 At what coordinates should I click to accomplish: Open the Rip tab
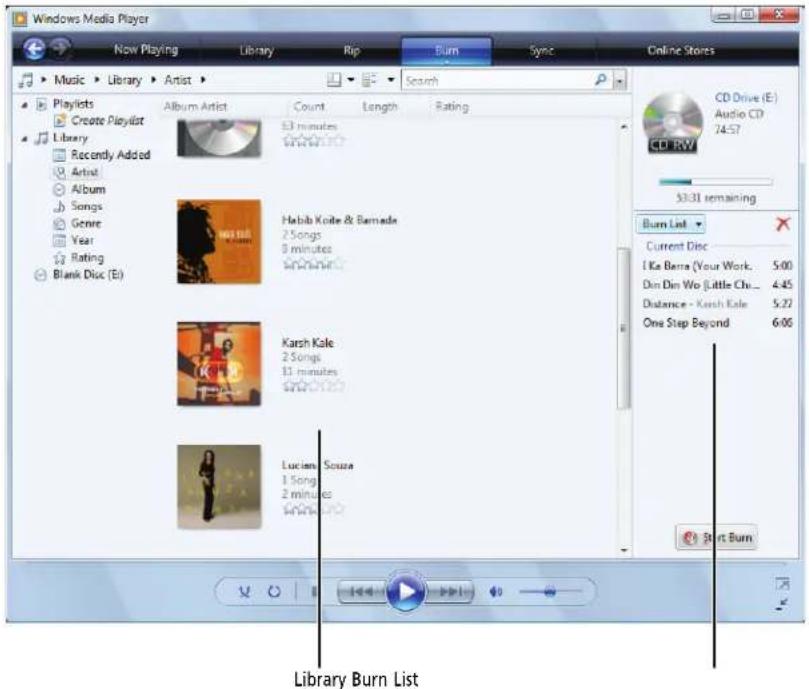pos(351,50)
